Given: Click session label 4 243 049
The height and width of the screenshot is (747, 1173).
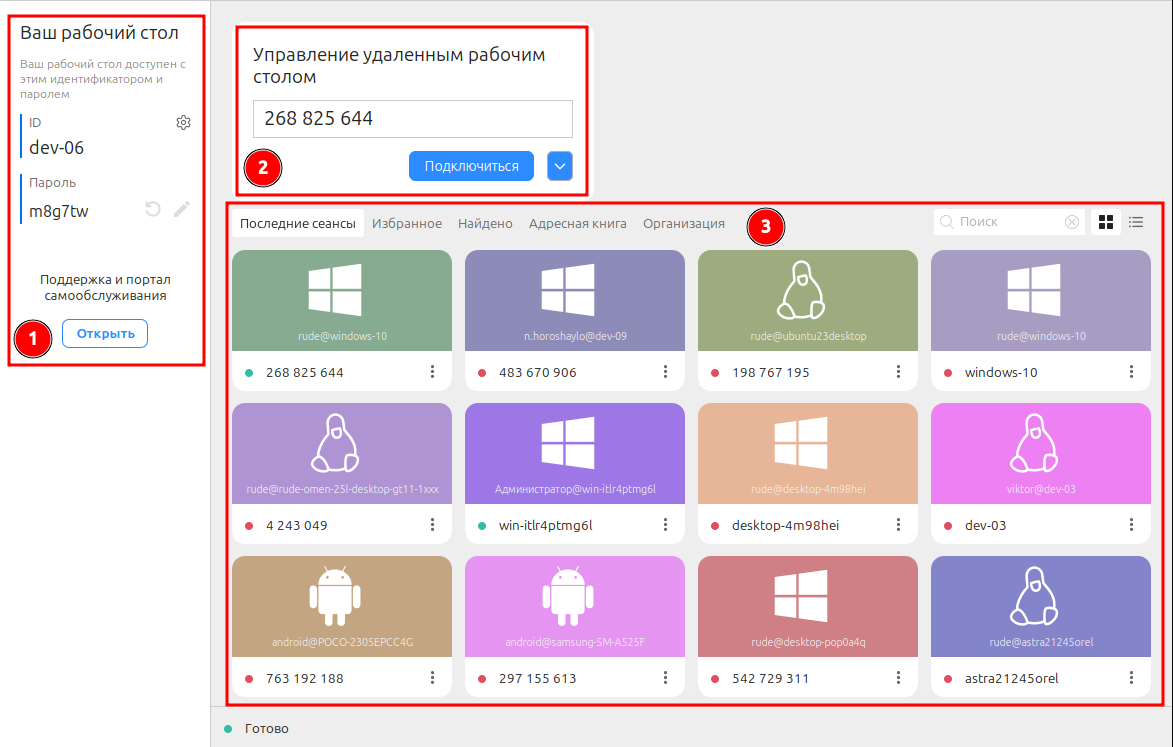Looking at the screenshot, I should pyautogui.click(x=296, y=526).
